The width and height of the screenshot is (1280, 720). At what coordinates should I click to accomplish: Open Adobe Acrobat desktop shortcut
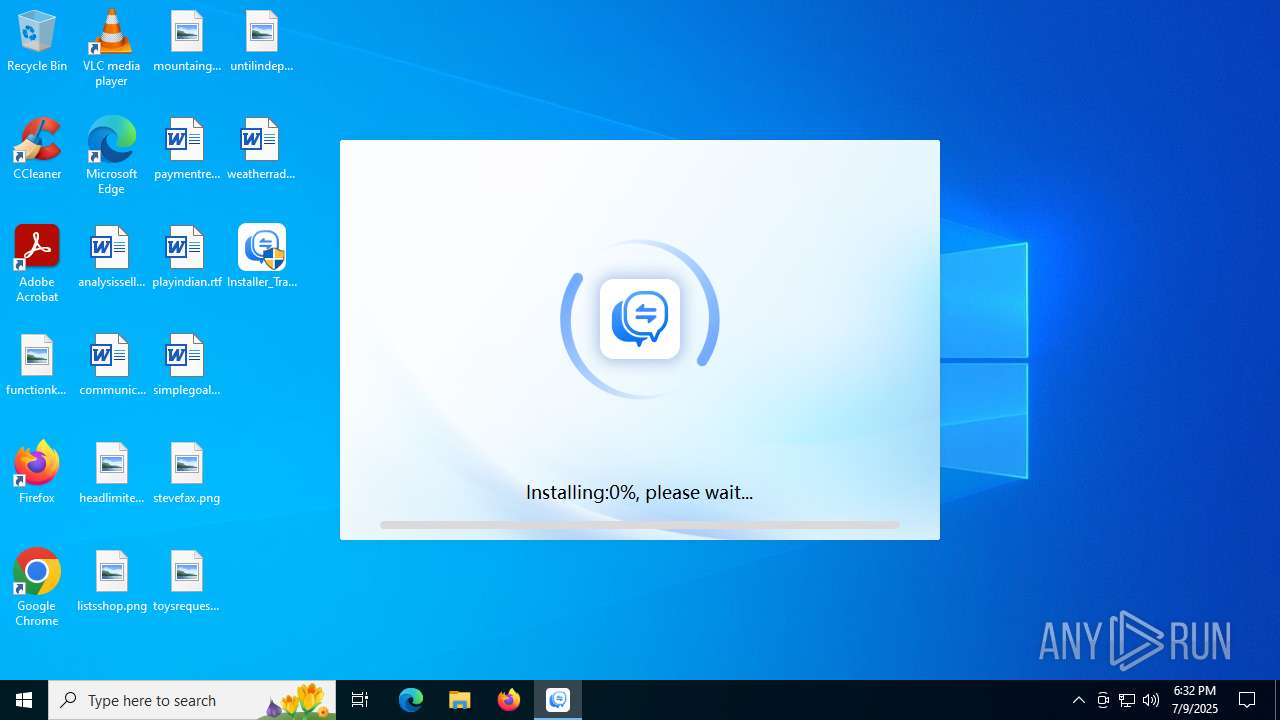[37, 264]
